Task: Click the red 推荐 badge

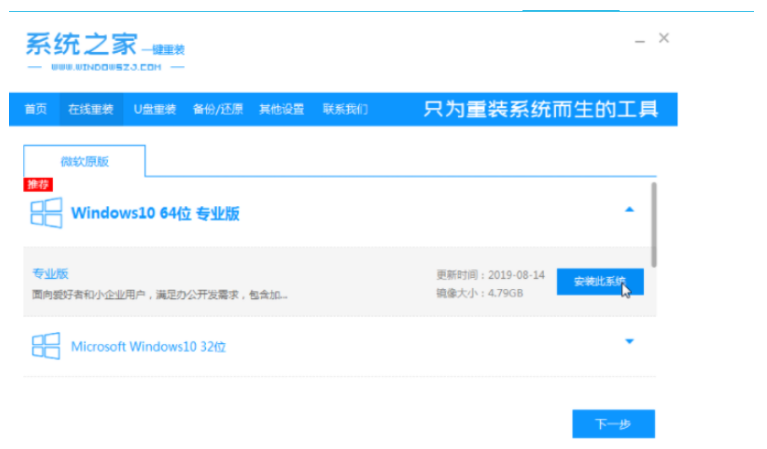Action: pos(37,184)
